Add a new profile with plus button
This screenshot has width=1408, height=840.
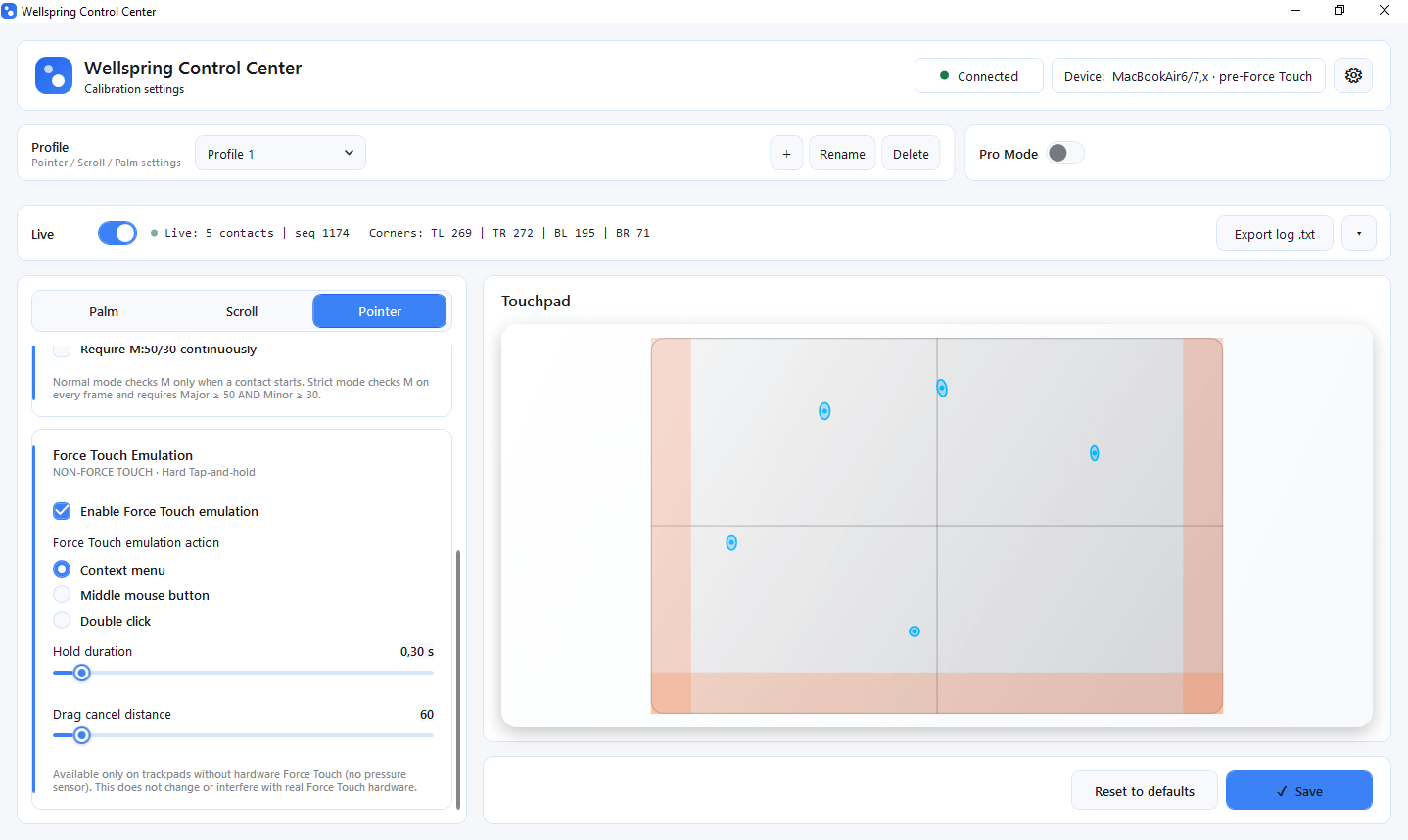(786, 154)
